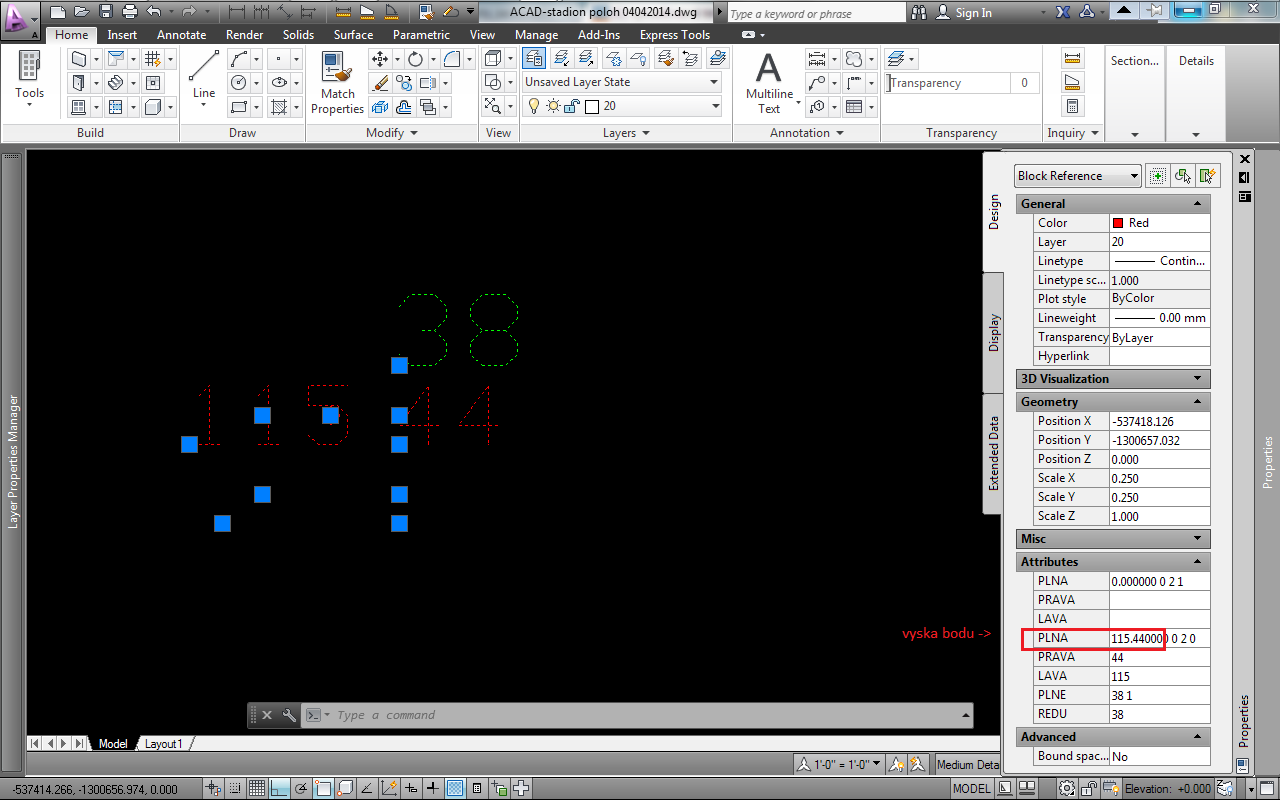Click the Move tool in Modify
1280x800 pixels.
[x=379, y=59]
